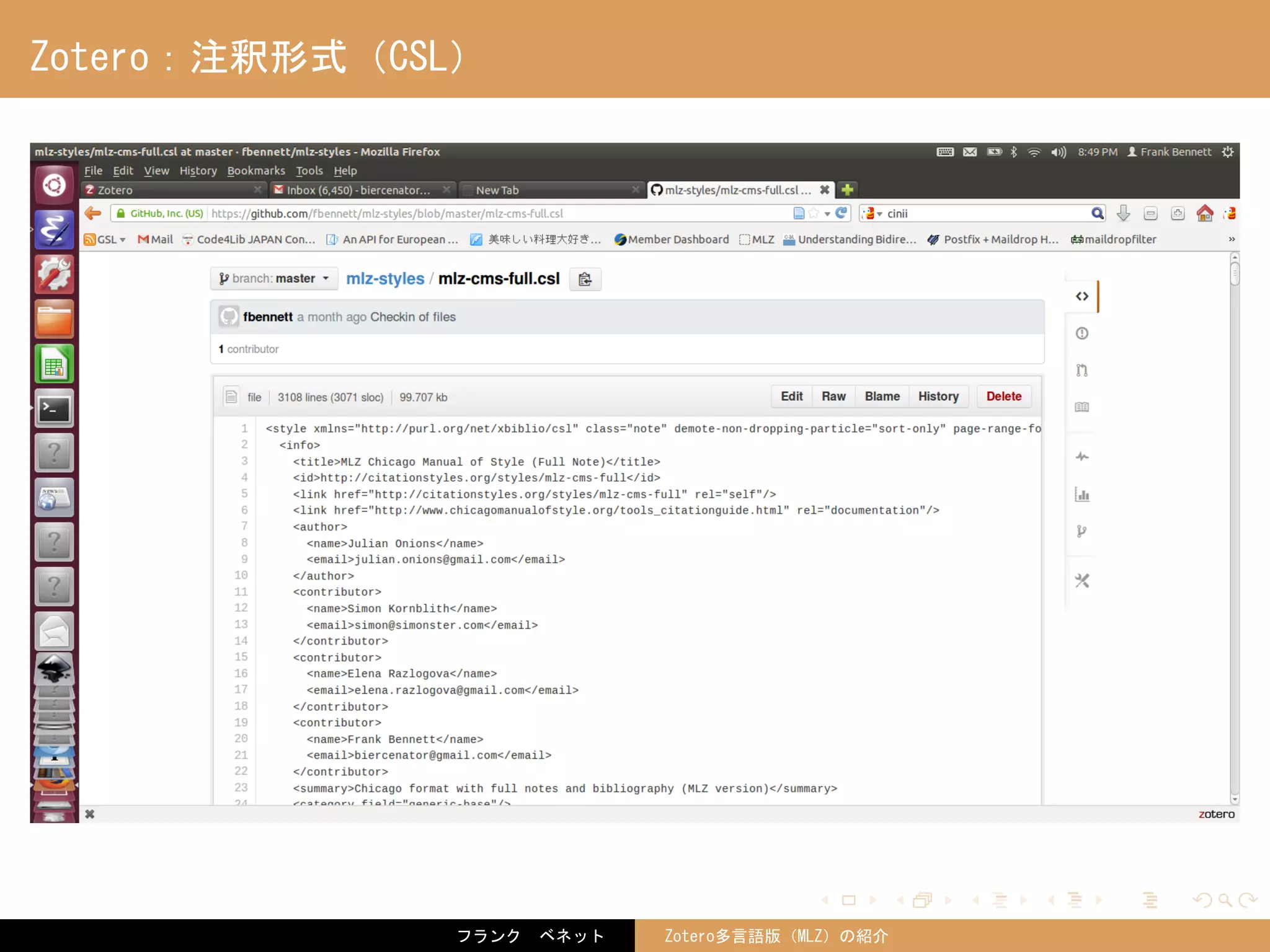
Task: Open the system power gear menu
Action: pos(1228,152)
